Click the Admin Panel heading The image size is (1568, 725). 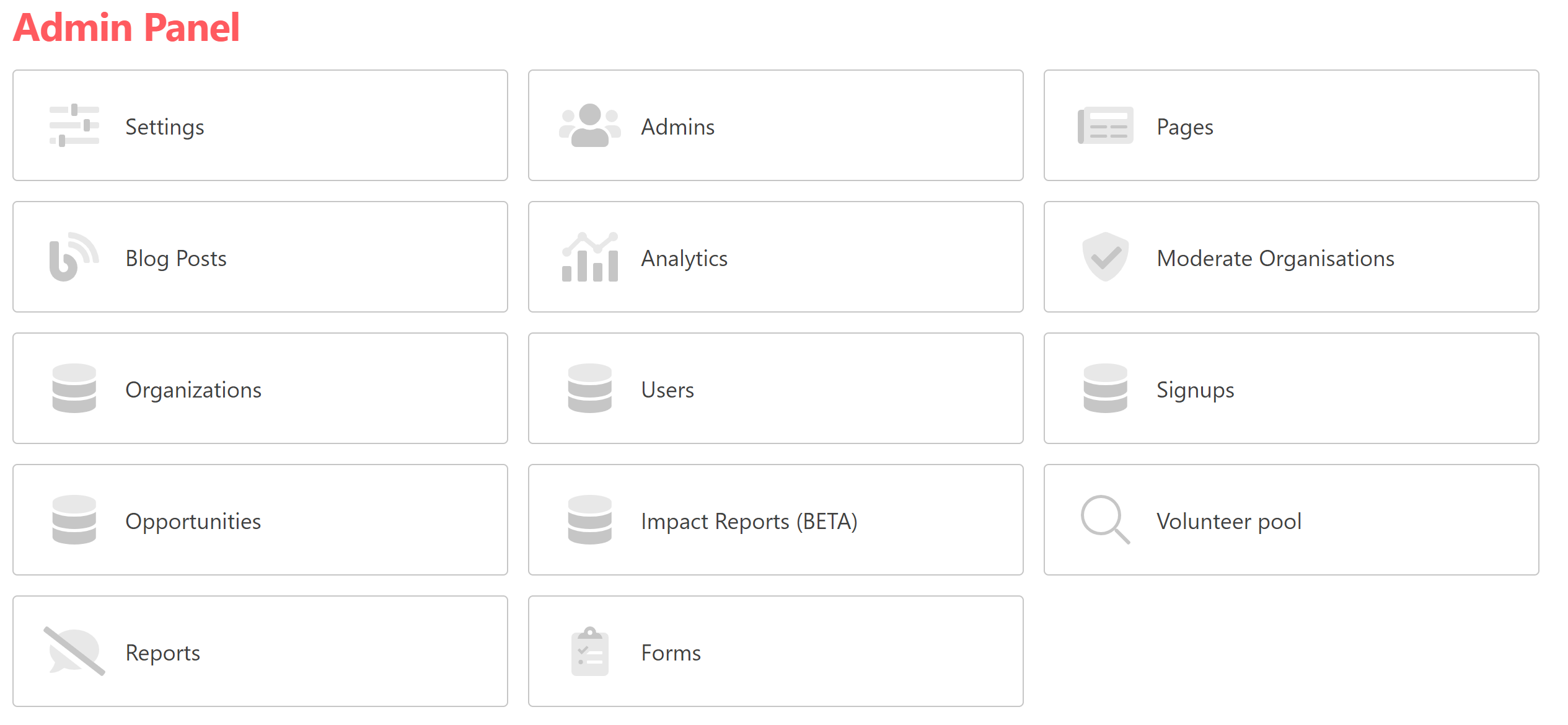click(x=126, y=28)
